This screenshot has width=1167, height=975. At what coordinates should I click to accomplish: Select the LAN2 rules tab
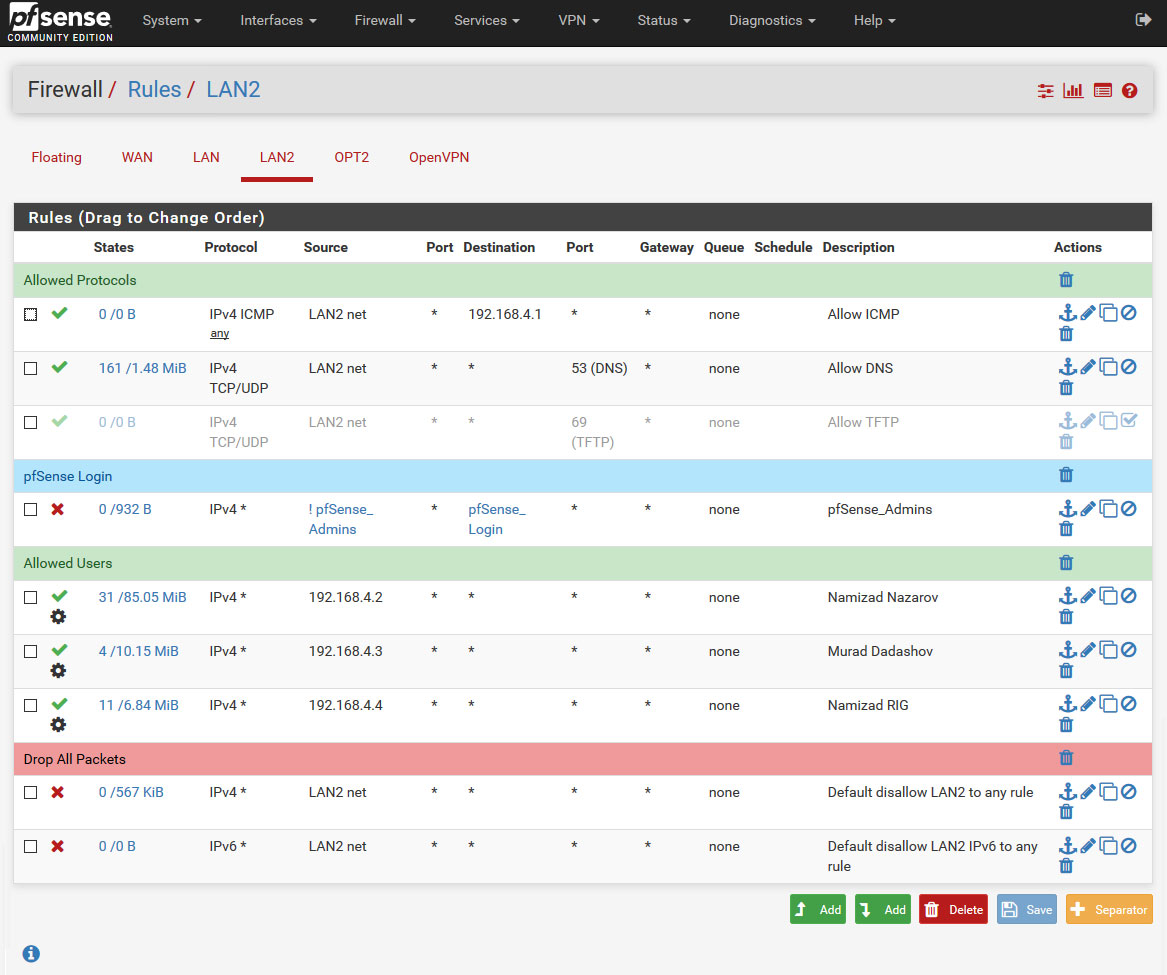(277, 158)
